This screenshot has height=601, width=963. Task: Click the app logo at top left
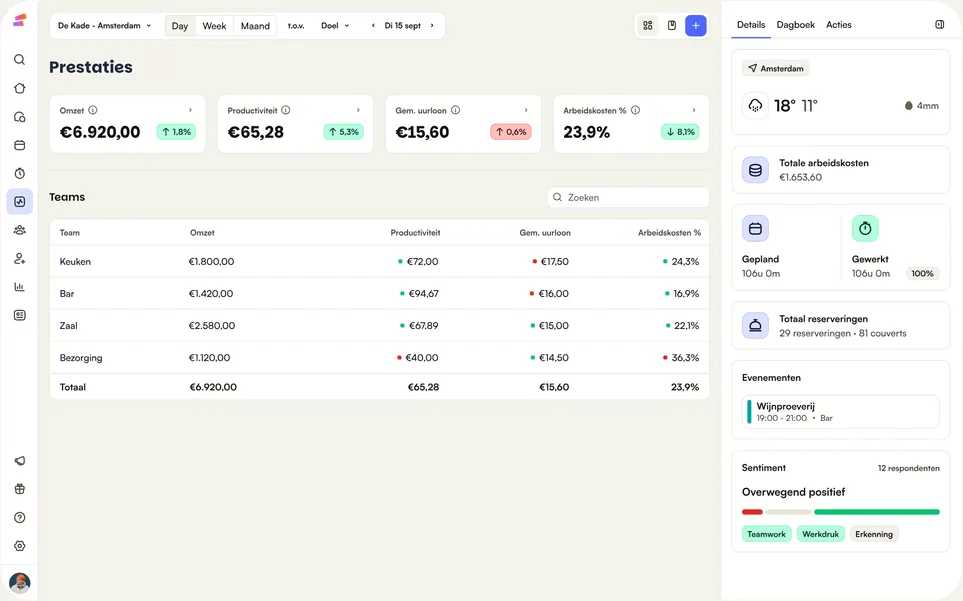20,20
